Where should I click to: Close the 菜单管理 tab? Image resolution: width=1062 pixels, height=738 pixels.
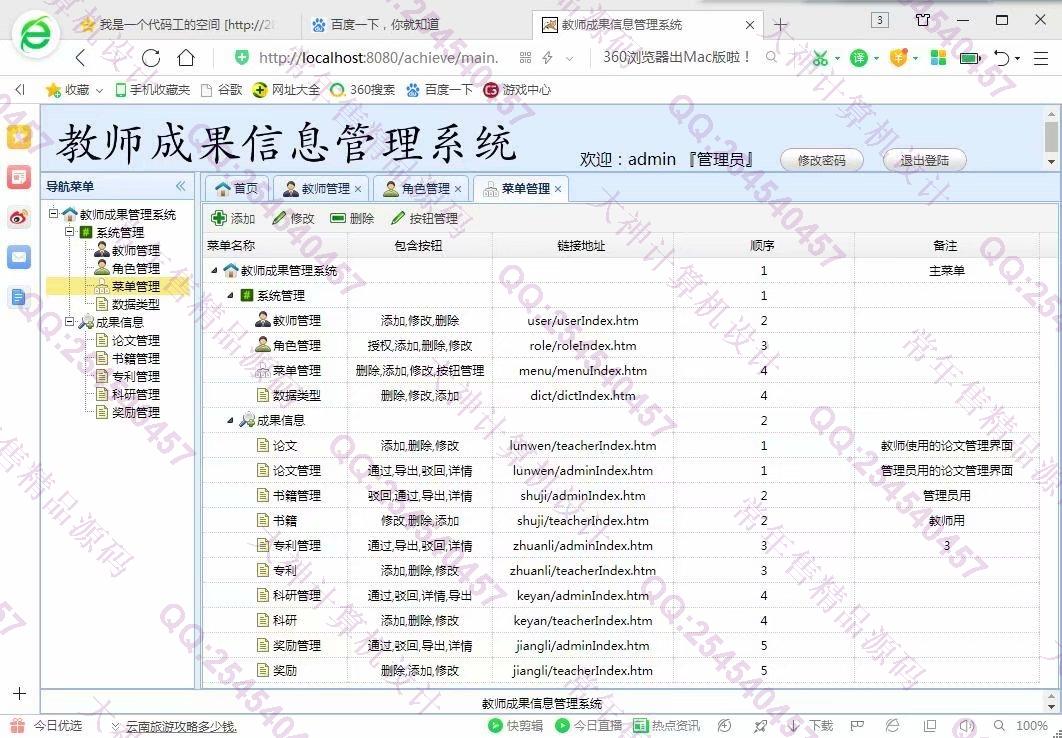pyautogui.click(x=557, y=189)
